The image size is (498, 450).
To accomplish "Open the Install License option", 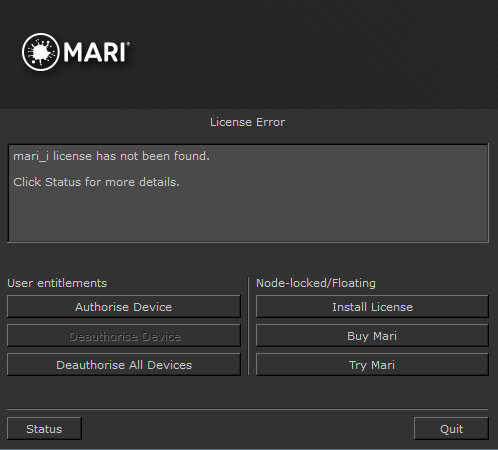I will 372,307.
